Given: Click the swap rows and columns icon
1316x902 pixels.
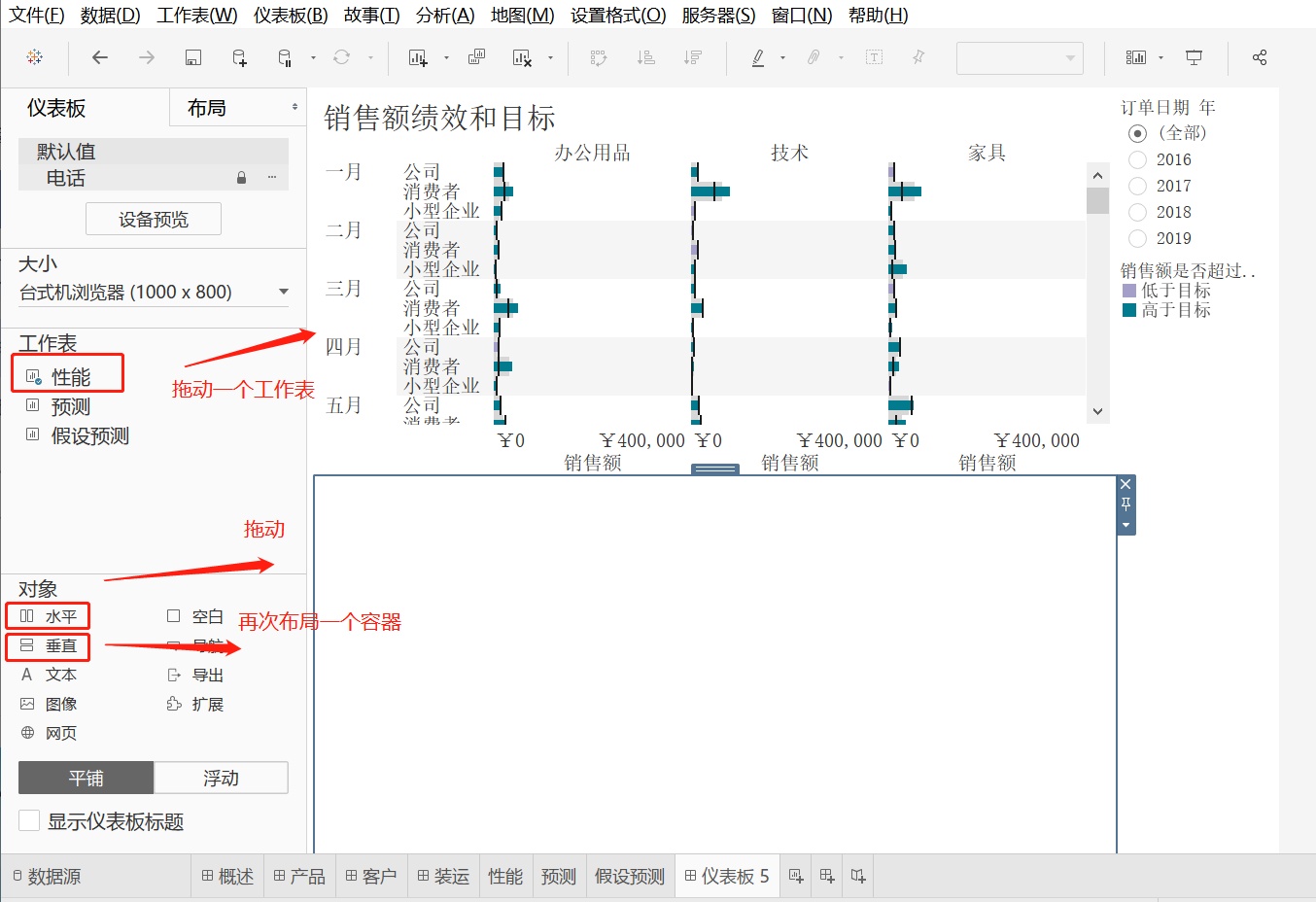Looking at the screenshot, I should point(599,57).
